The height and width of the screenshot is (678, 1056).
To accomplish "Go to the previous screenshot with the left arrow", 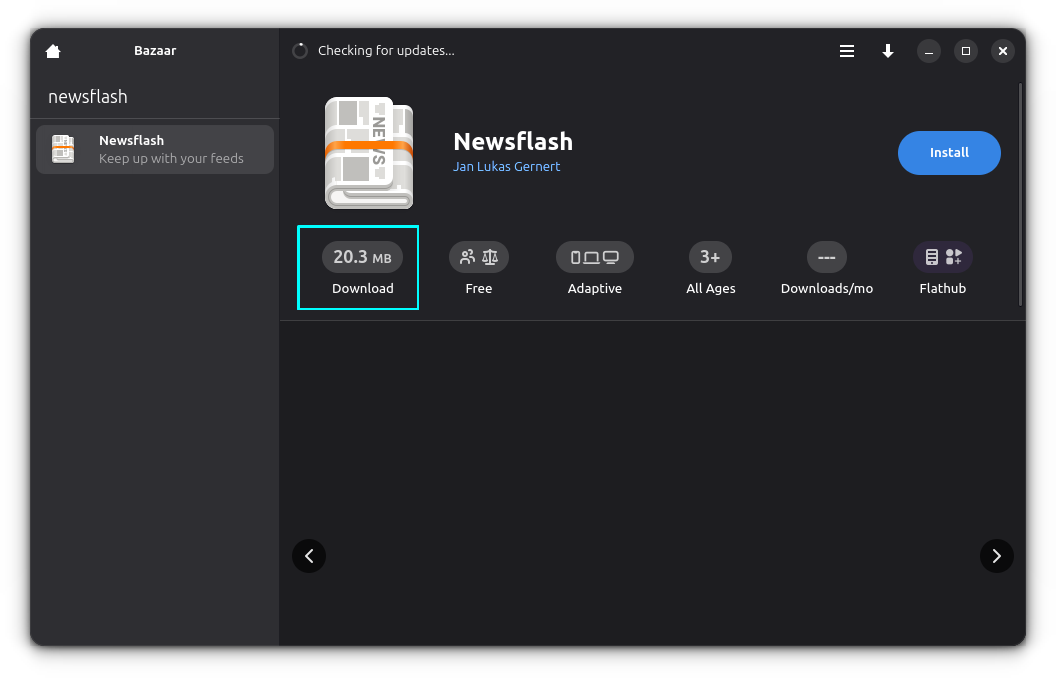I will click(x=309, y=556).
